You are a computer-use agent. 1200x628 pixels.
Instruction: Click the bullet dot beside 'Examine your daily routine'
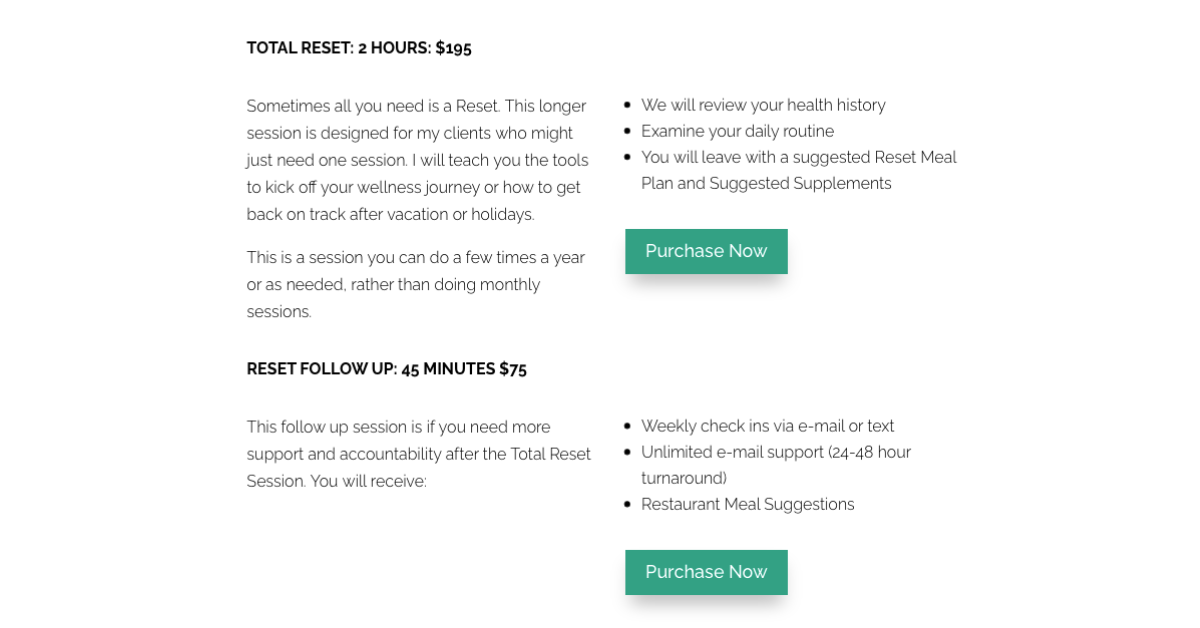coord(627,131)
